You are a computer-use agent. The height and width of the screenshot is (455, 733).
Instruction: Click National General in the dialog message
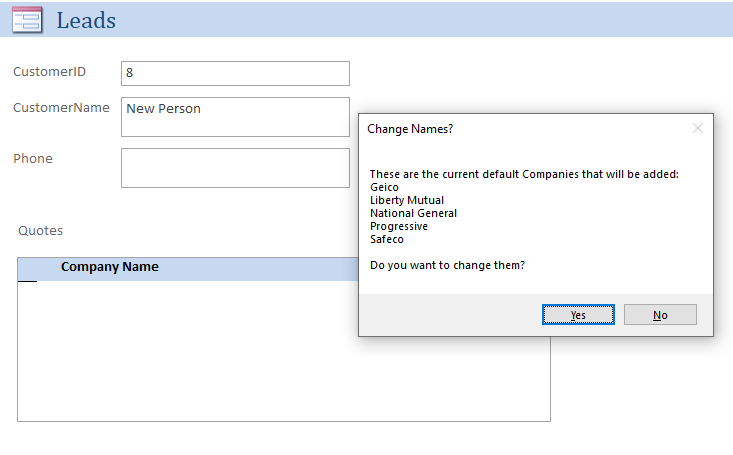413,213
